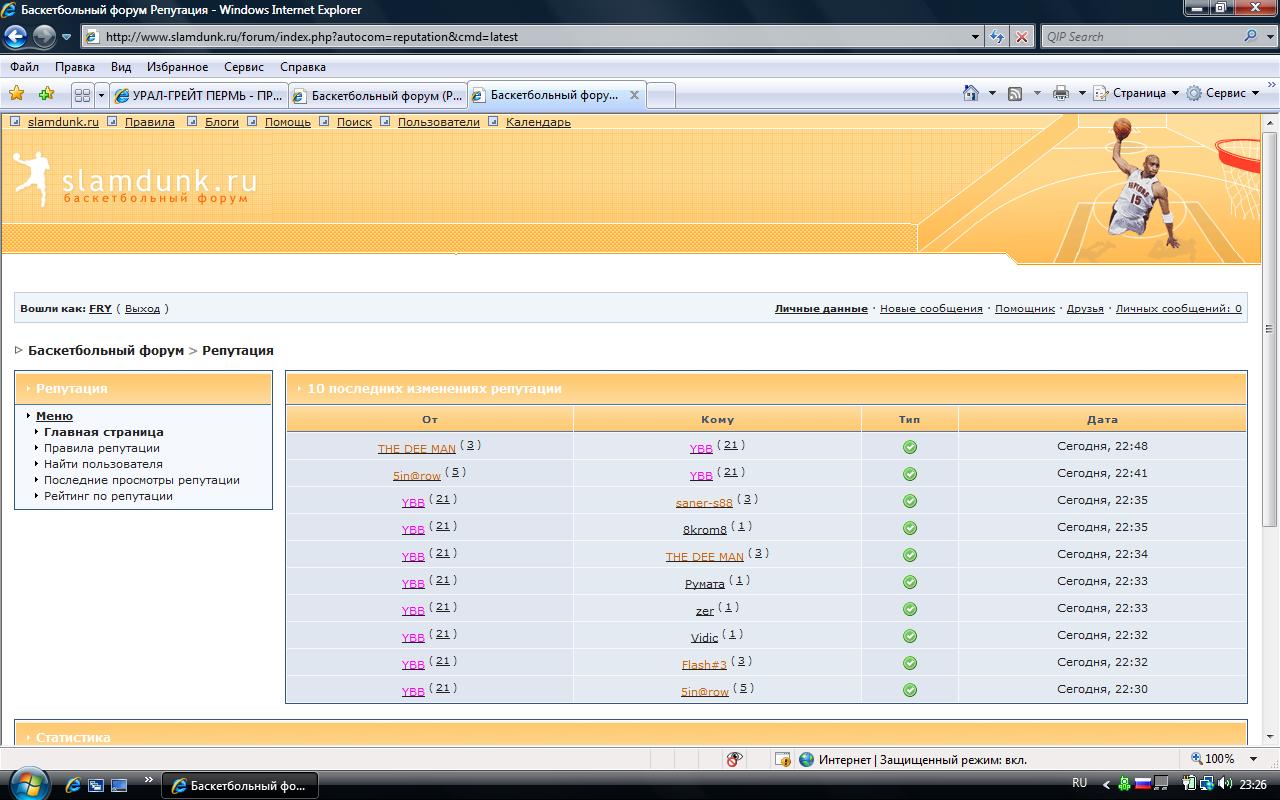Open the Рейтинг по репутации link
This screenshot has width=1280, height=800.
pyautogui.click(x=108, y=496)
